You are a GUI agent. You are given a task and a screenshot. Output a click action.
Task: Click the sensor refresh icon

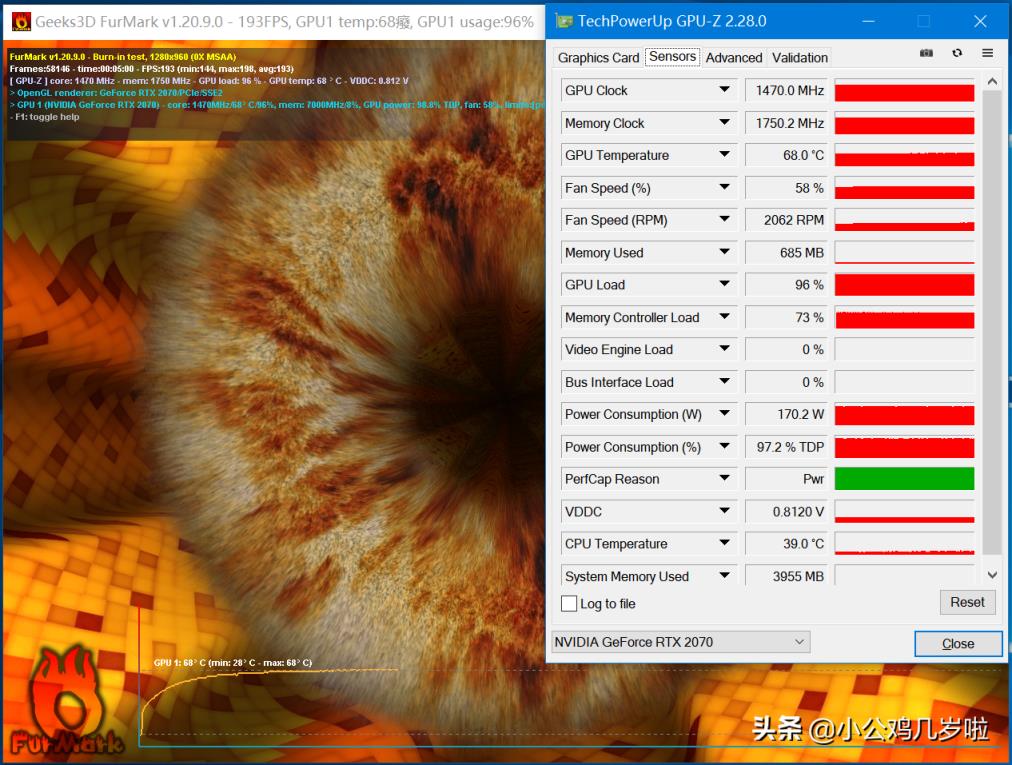coord(957,53)
